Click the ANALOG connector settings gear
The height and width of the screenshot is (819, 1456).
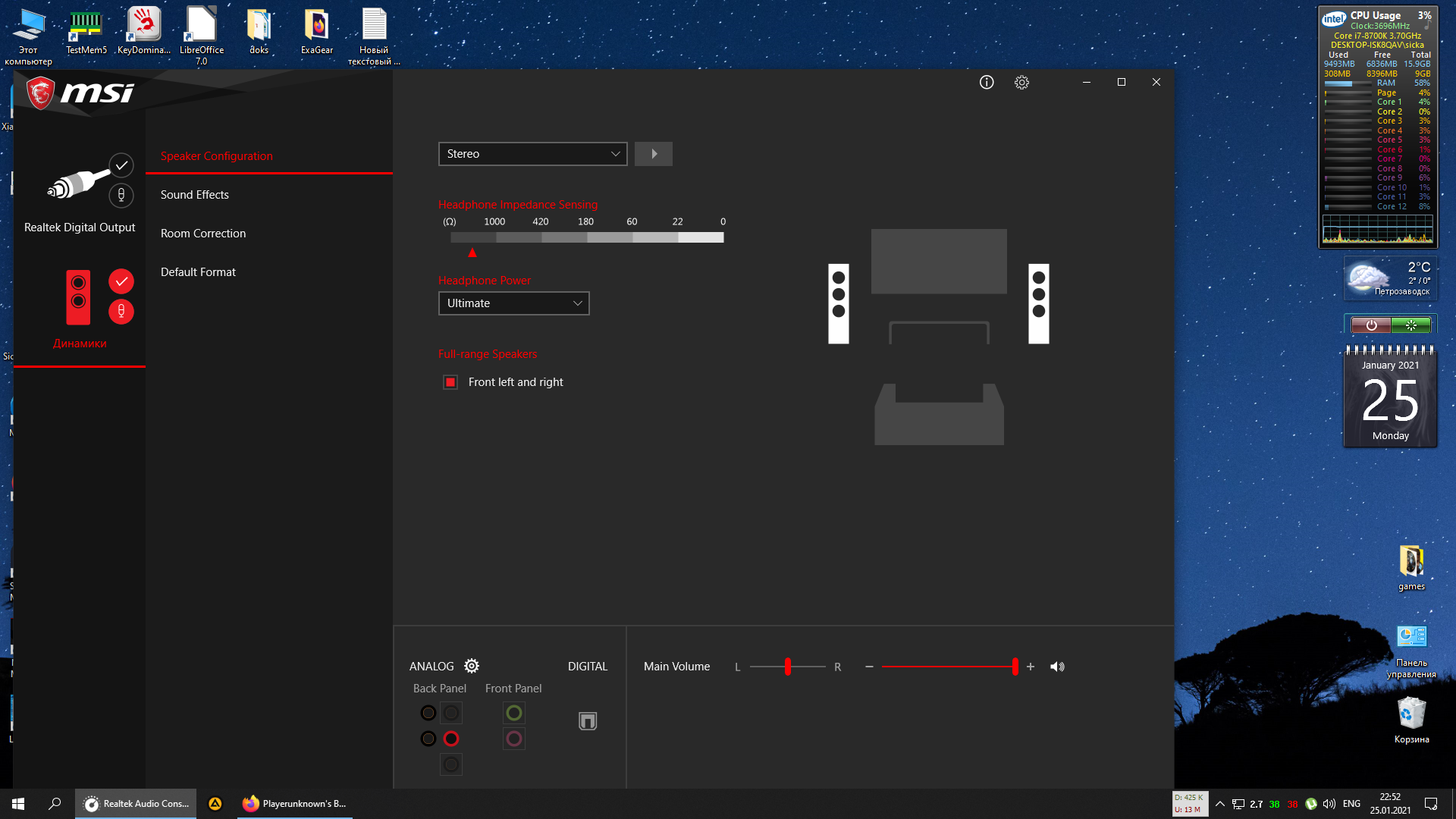click(x=472, y=666)
